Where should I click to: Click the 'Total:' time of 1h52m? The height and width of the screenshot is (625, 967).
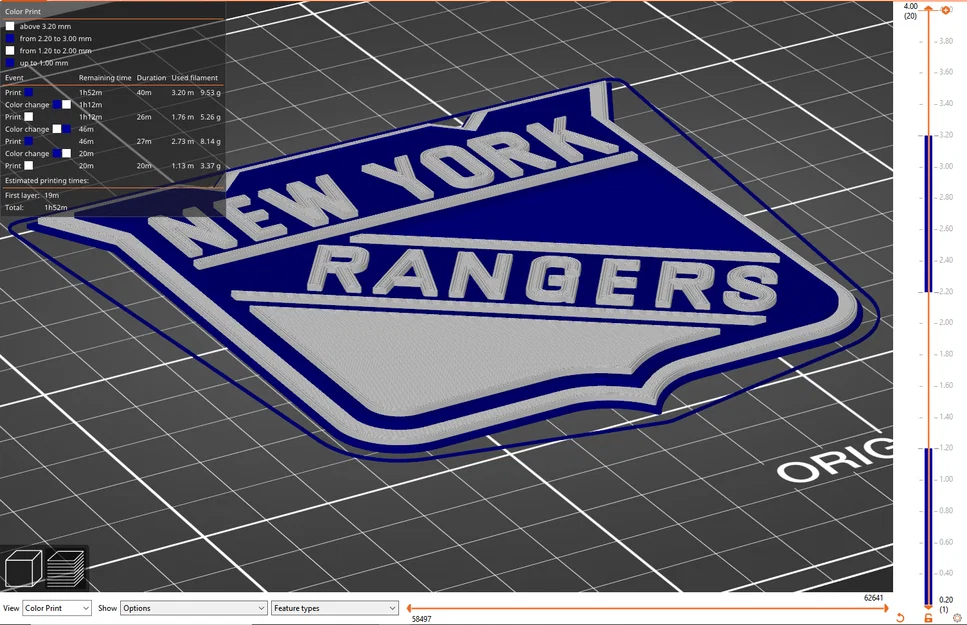pyautogui.click(x=56, y=207)
